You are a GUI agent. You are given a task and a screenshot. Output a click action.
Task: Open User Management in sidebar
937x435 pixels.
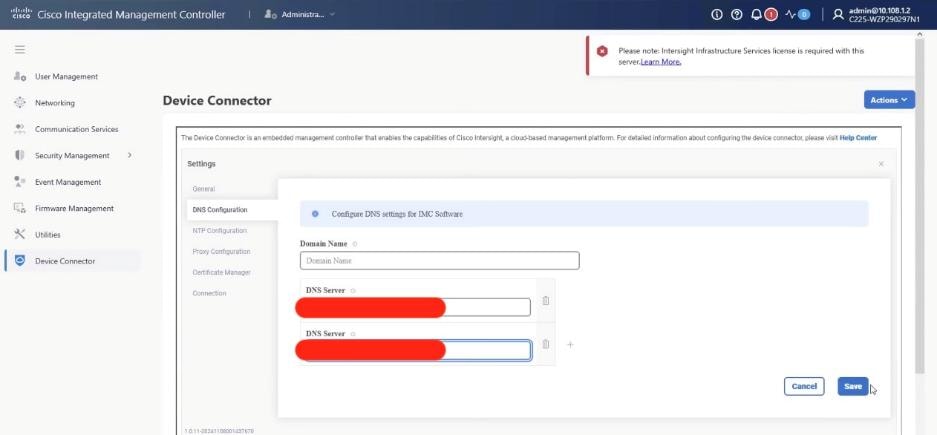coord(66,76)
